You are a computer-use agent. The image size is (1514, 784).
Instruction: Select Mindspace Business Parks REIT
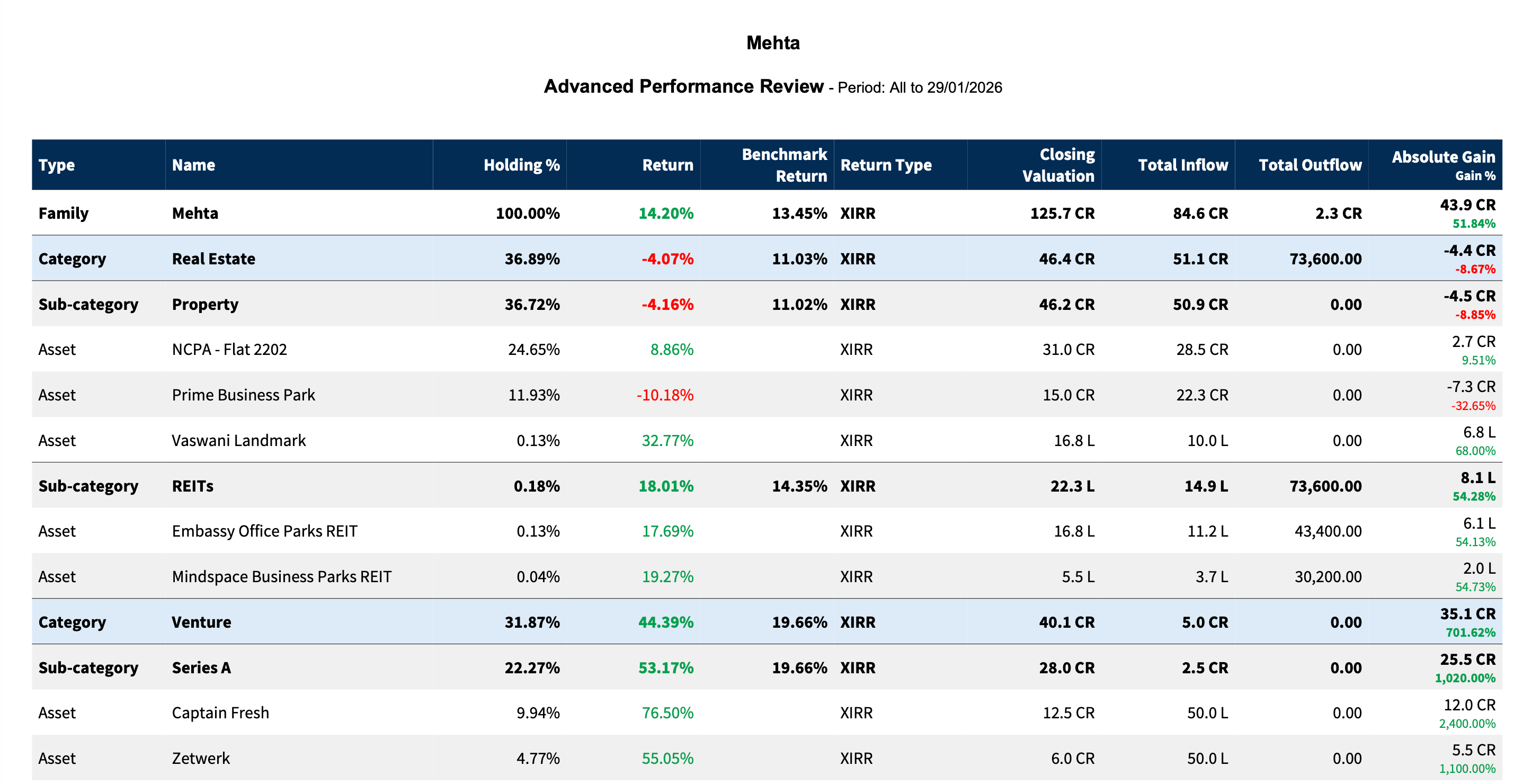tap(281, 576)
